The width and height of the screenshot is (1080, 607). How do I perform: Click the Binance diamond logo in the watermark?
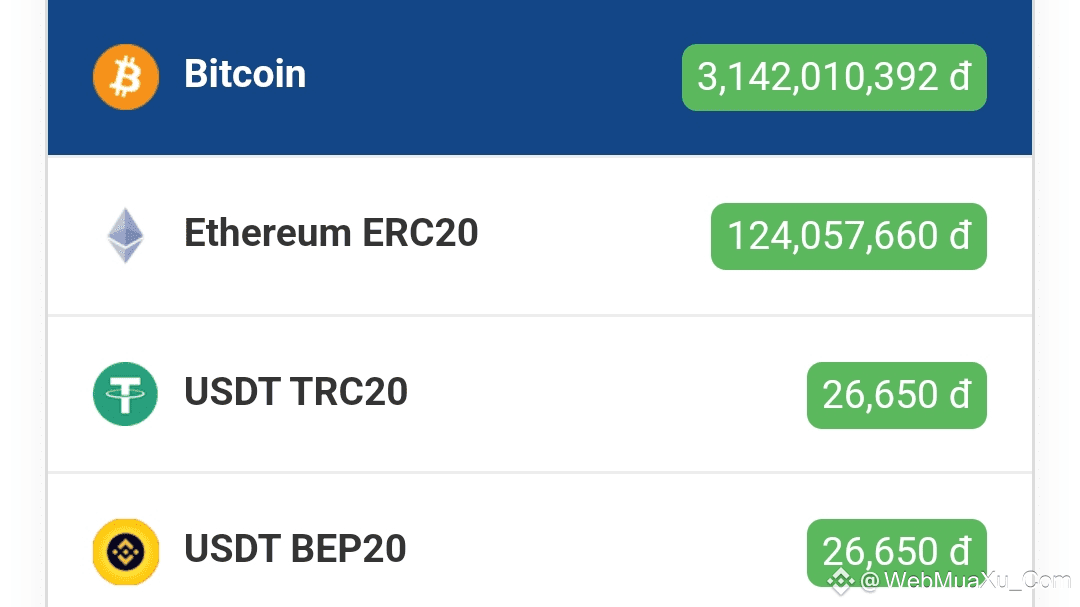(840, 581)
